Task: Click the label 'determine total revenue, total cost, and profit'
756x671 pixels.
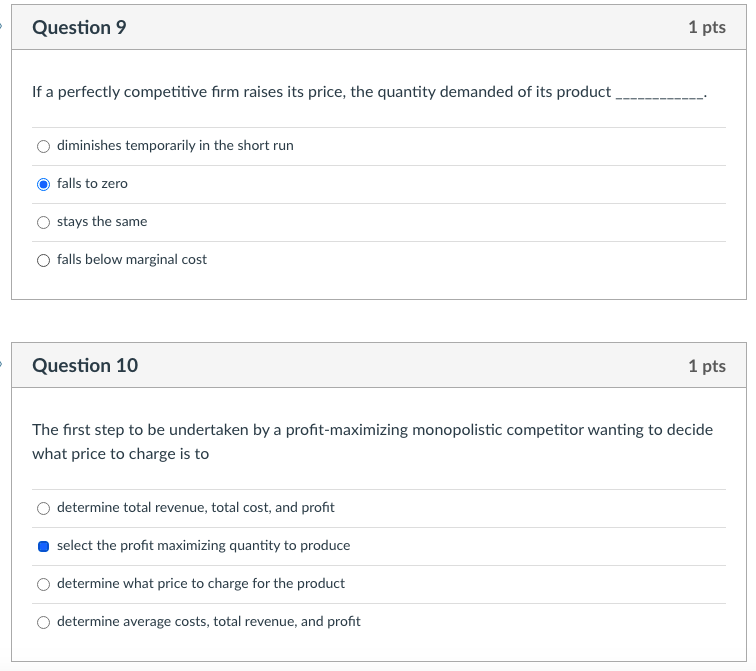Action: click(196, 508)
